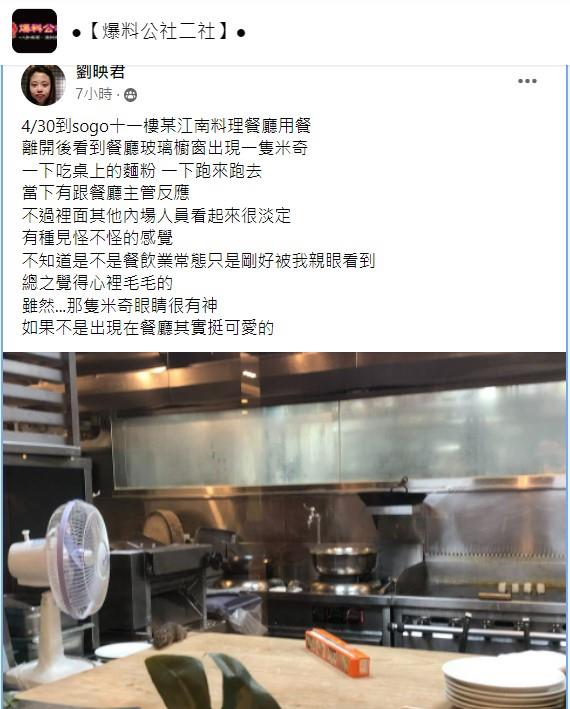Screen dimensions: 570x709
Task: Click the last line 如果不是出現在餐廳其實挺可愛的
Action: (x=148, y=327)
